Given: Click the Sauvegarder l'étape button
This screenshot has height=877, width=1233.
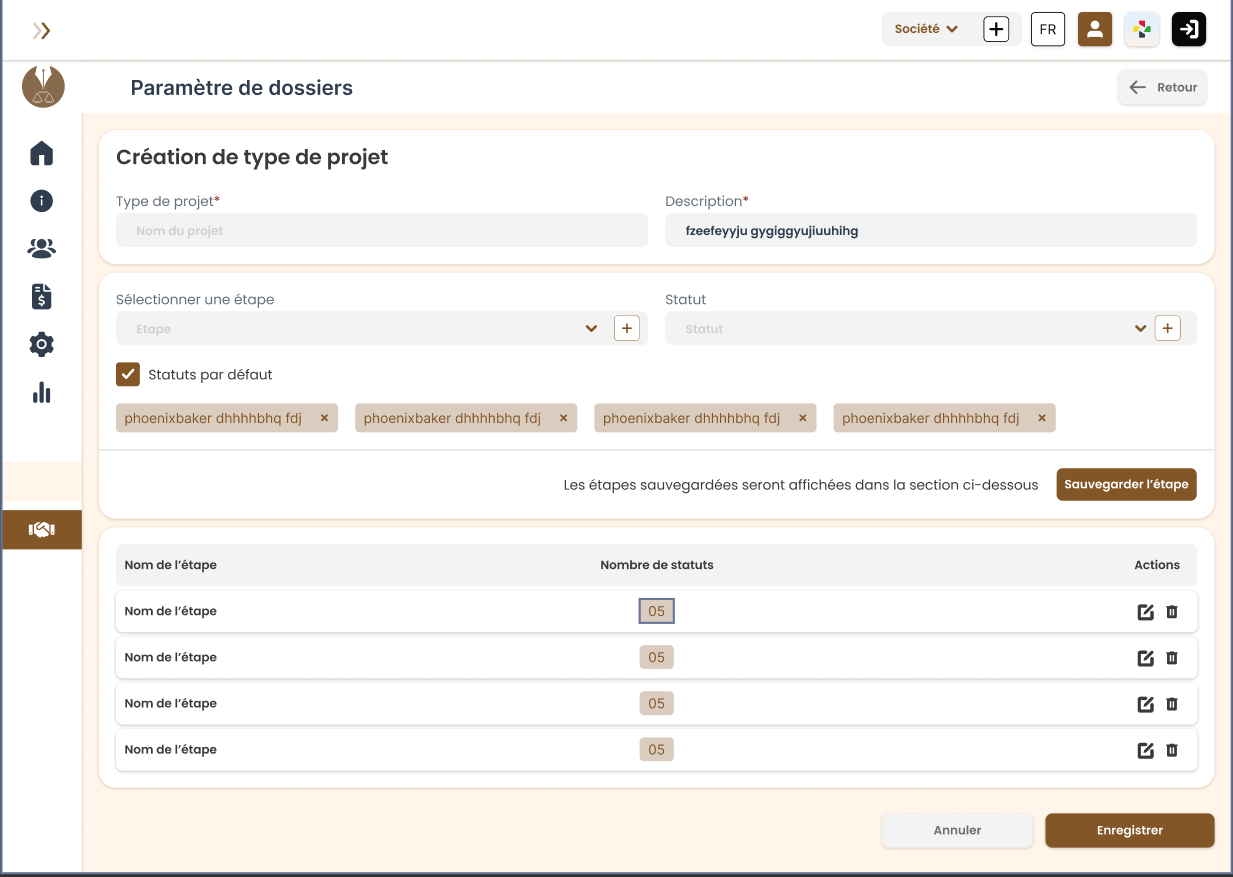Looking at the screenshot, I should (1126, 484).
